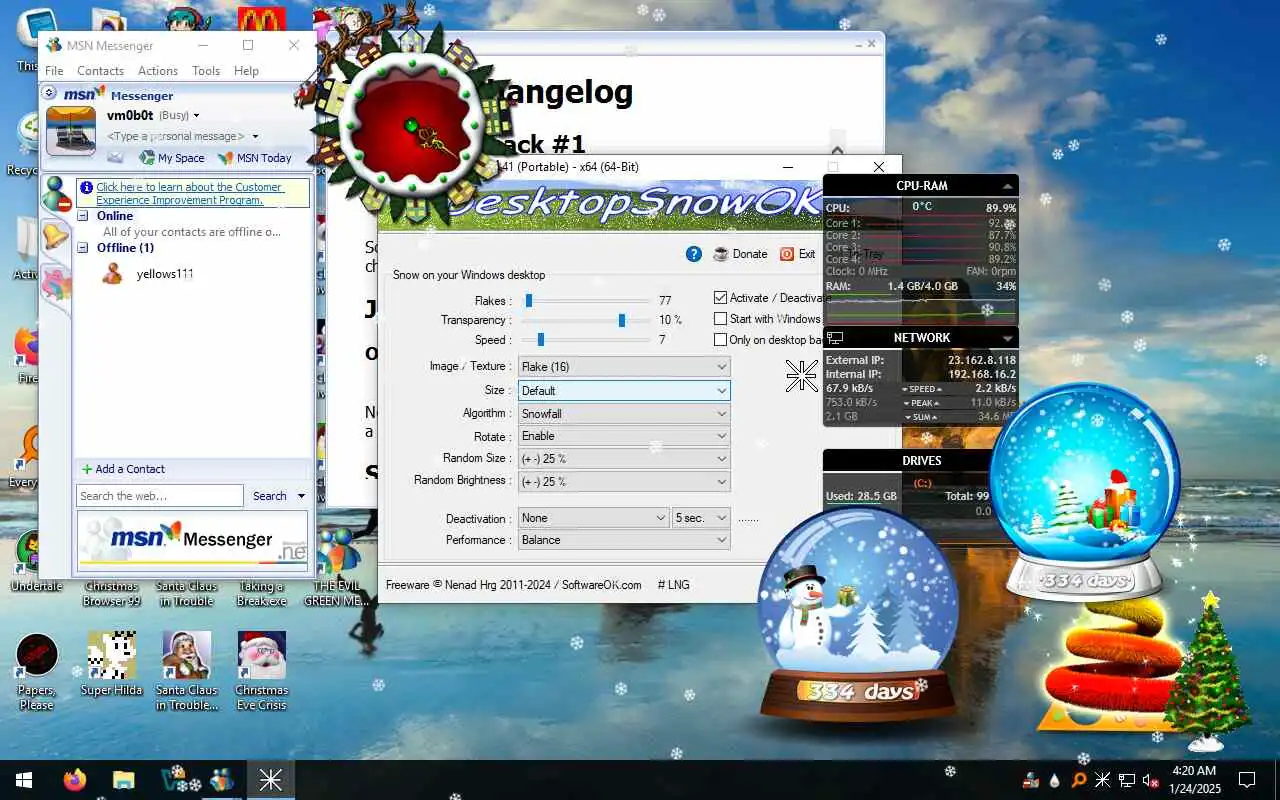Click the Search button in Messenger
The height and width of the screenshot is (800, 1280).
click(x=269, y=496)
